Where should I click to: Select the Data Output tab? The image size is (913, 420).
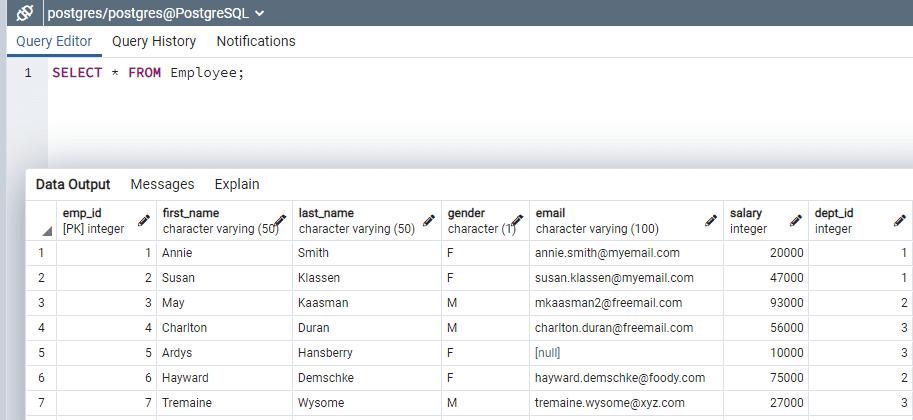(73, 184)
